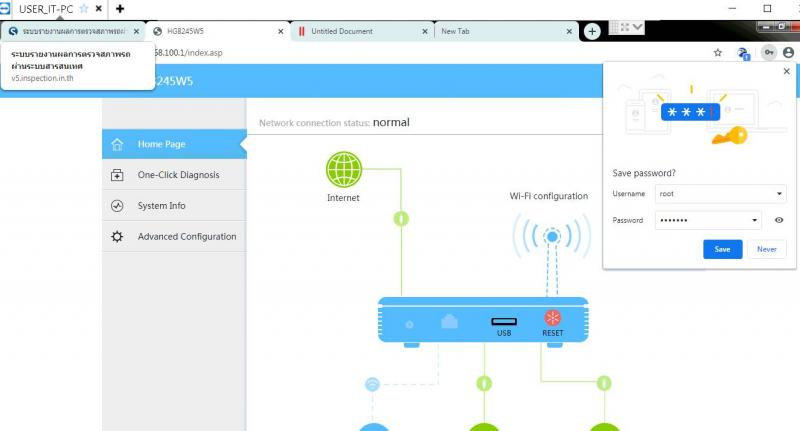Click the 'Internet' label under the globe
The height and width of the screenshot is (431, 800).
tap(343, 198)
